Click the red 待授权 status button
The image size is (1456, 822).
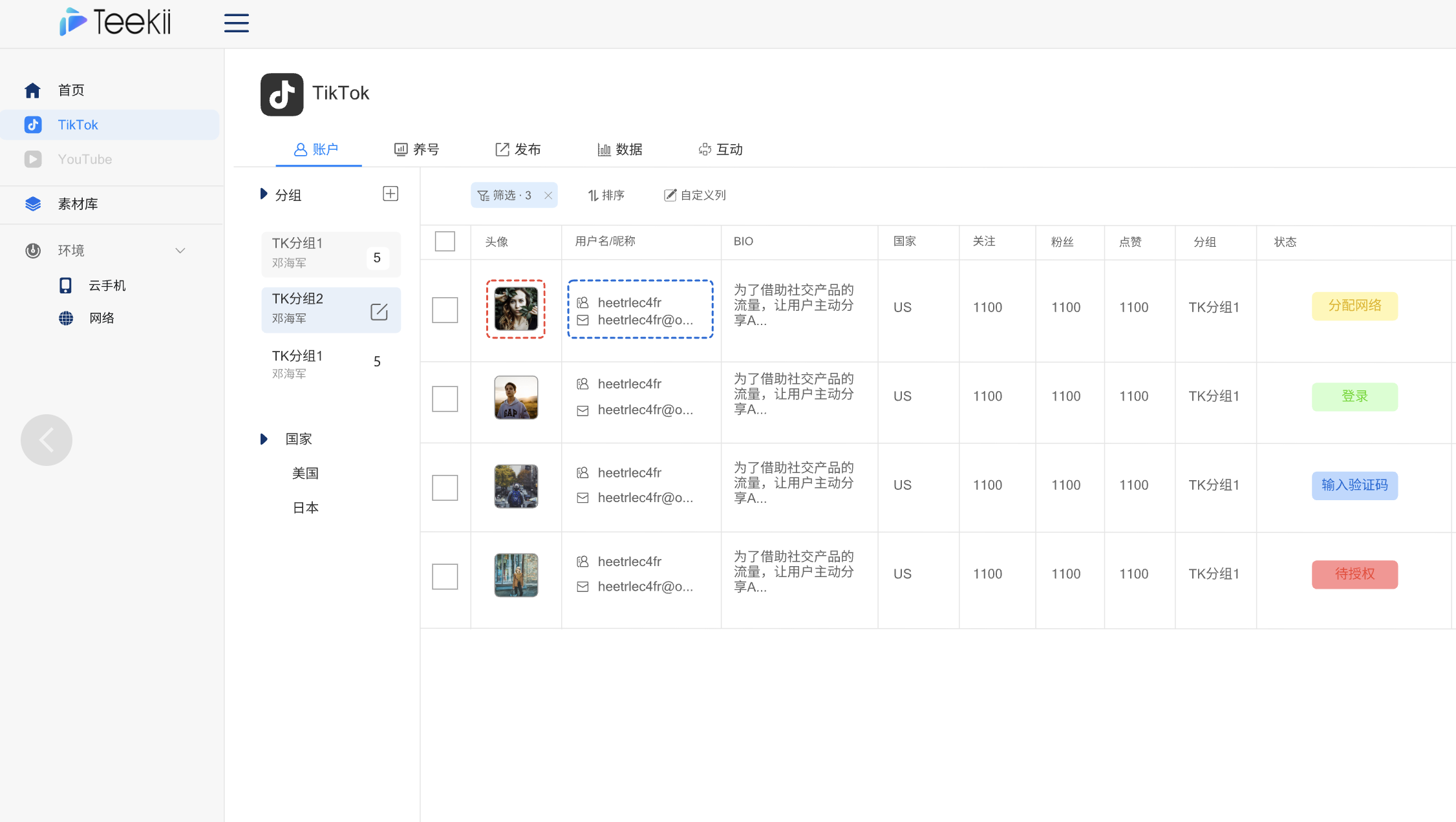pyautogui.click(x=1354, y=574)
